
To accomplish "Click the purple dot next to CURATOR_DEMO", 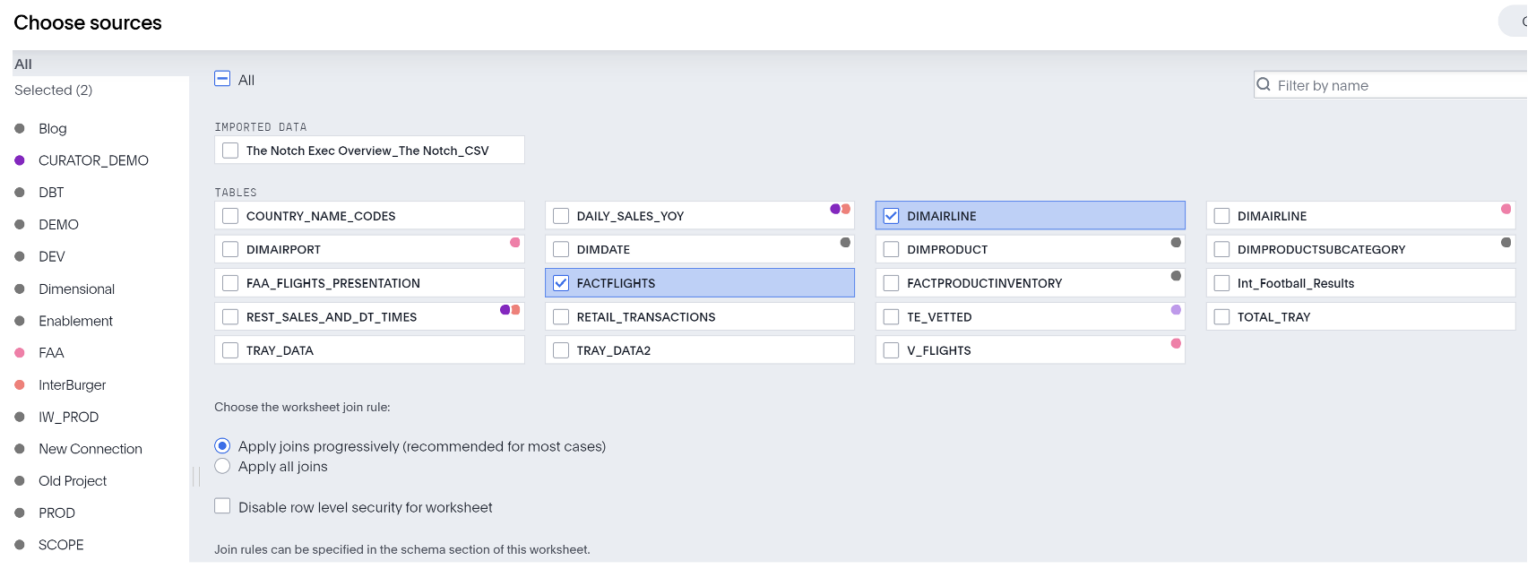I will [20, 160].
